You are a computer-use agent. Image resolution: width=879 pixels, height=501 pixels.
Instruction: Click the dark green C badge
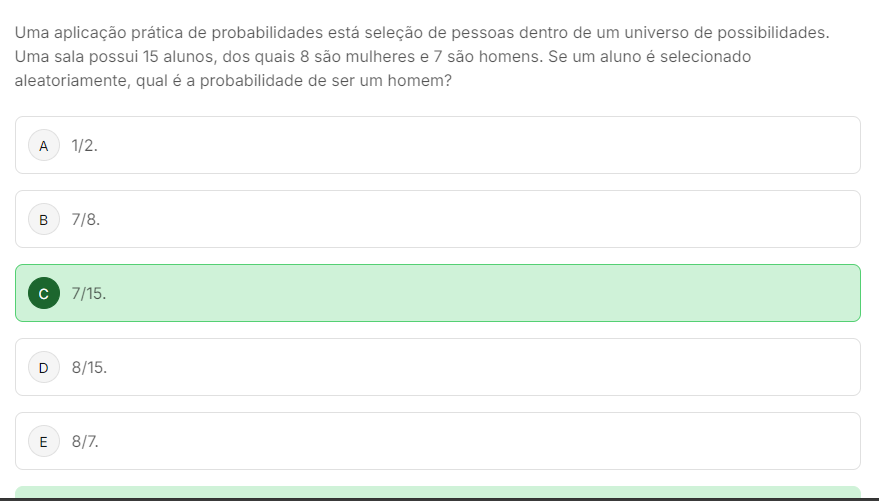[43, 293]
